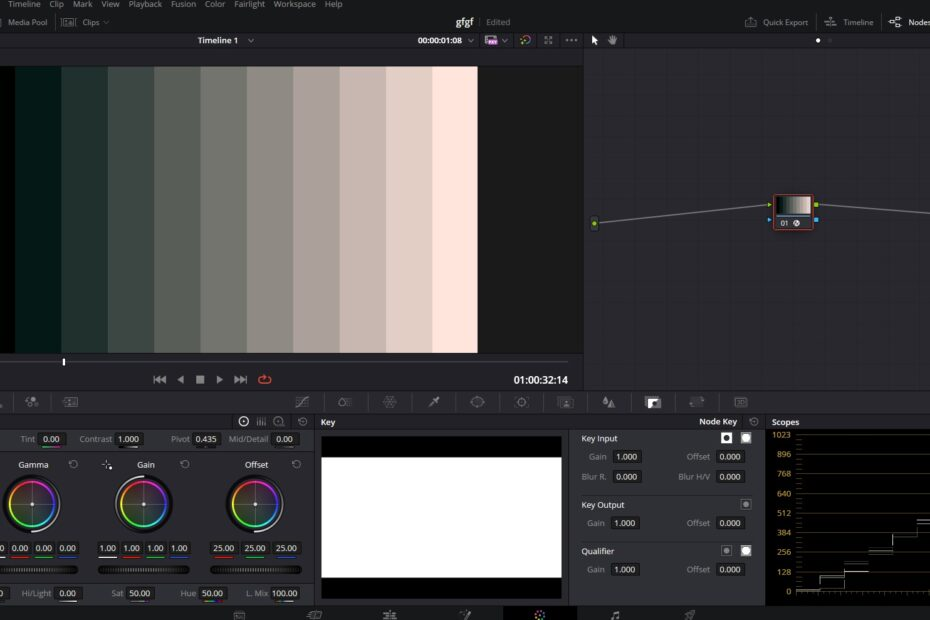Open the viewer timecode dropdown arrow
The height and width of the screenshot is (620, 930).
[470, 40]
